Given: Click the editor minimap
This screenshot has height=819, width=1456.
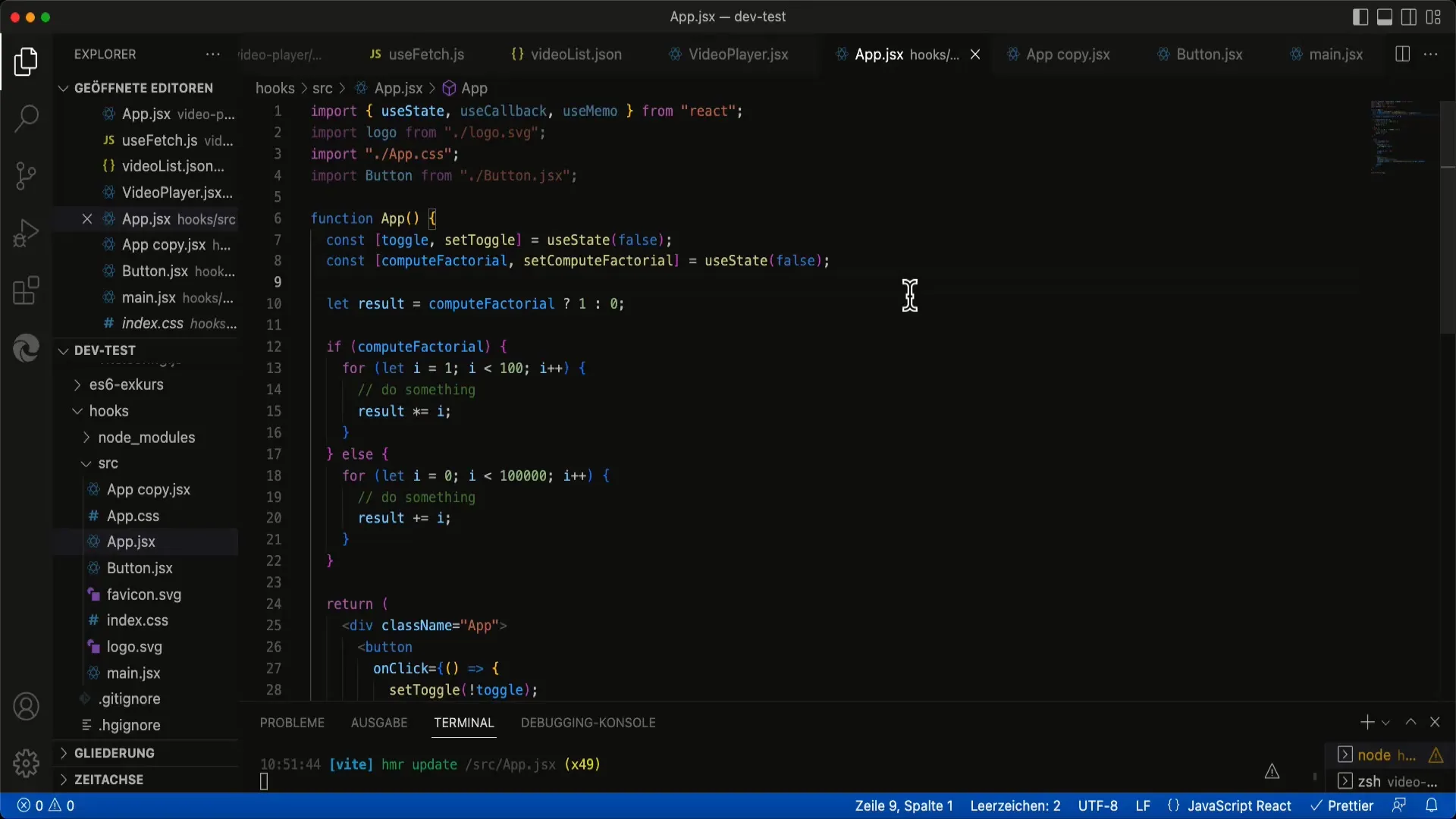Looking at the screenshot, I should click(1404, 136).
